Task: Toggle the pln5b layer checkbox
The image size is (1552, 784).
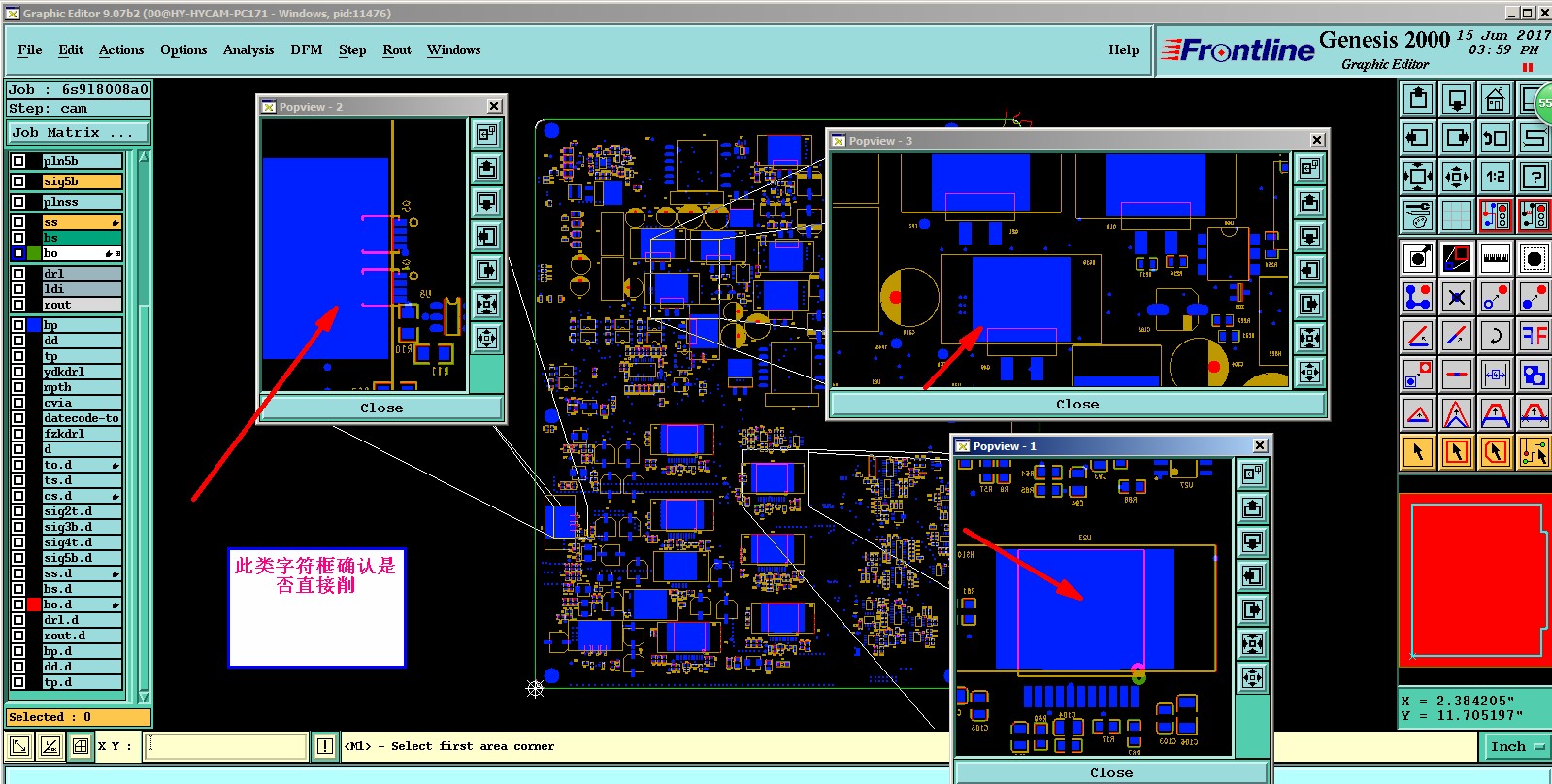Action: [x=18, y=161]
